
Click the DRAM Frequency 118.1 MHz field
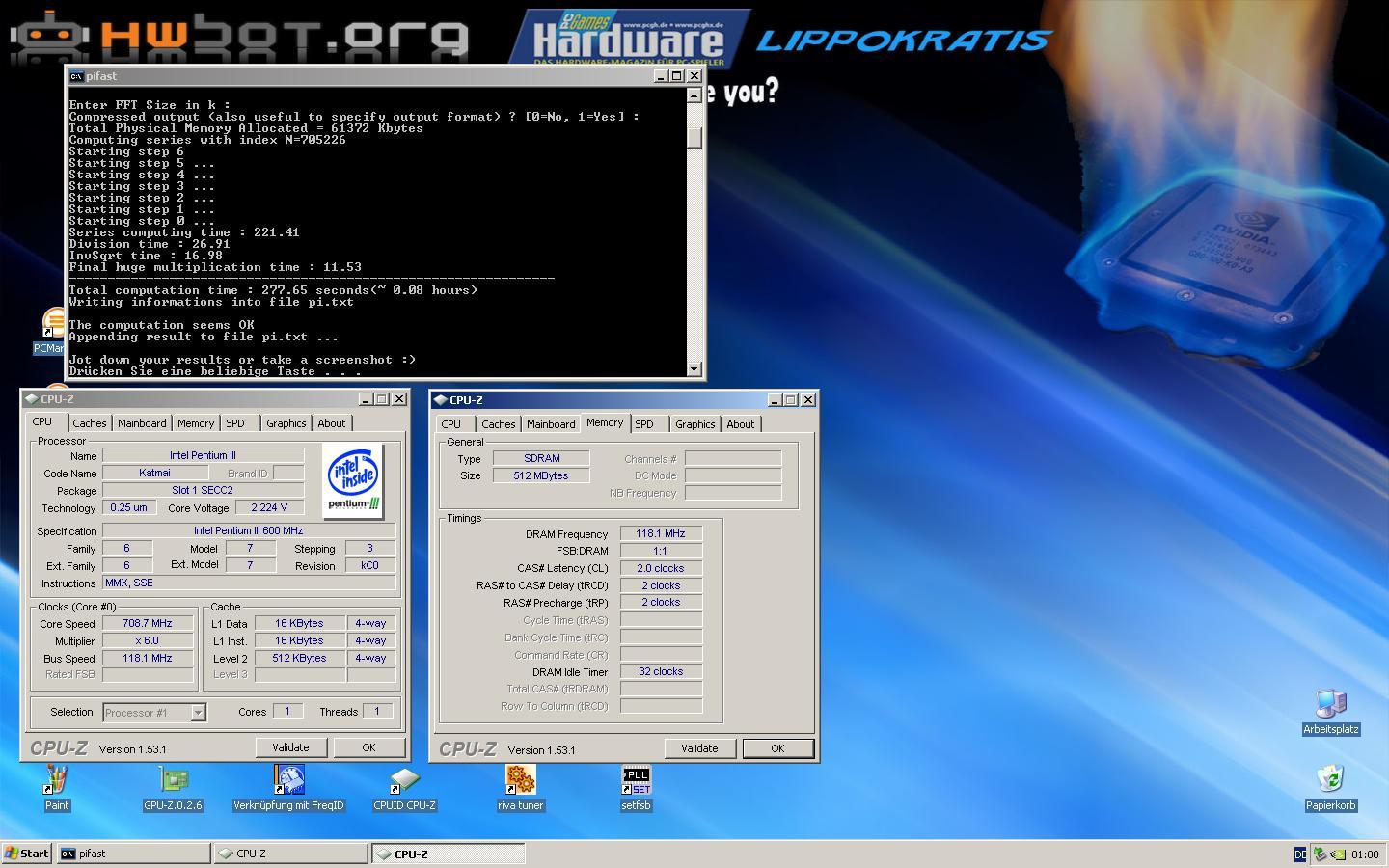click(x=661, y=534)
